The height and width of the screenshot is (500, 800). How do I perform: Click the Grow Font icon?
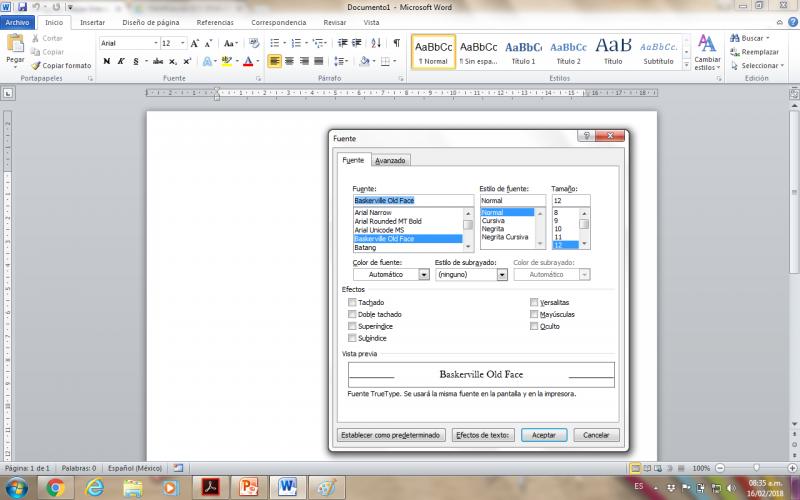pos(194,43)
